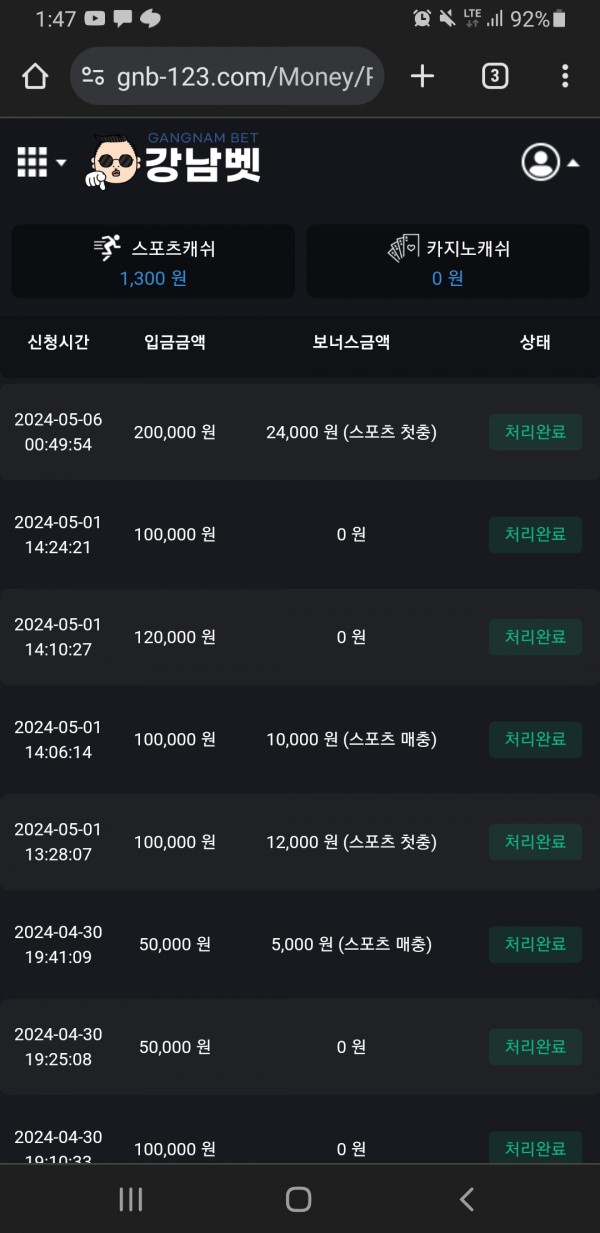Open the browser three-dot menu

click(565, 77)
